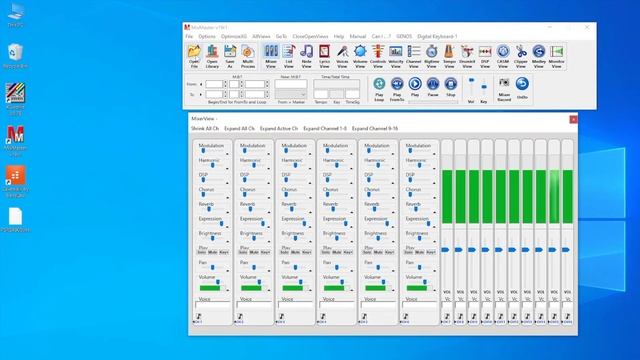
Task: Open the Options menu
Action: [x=207, y=36]
